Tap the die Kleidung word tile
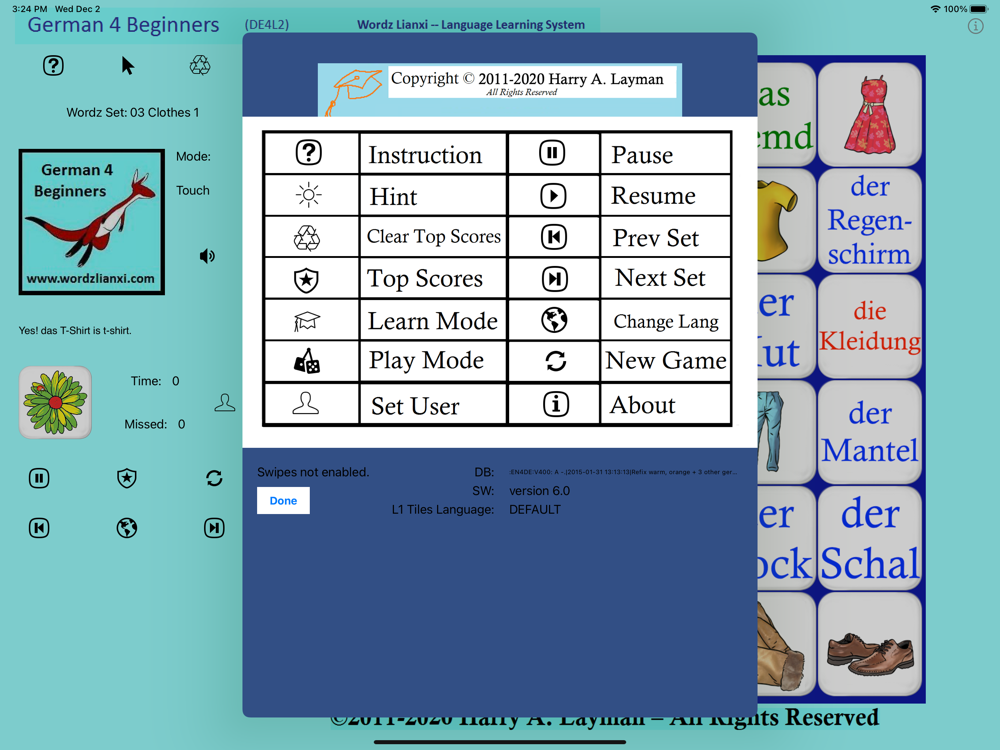Image resolution: width=1000 pixels, height=750 pixels. point(870,326)
